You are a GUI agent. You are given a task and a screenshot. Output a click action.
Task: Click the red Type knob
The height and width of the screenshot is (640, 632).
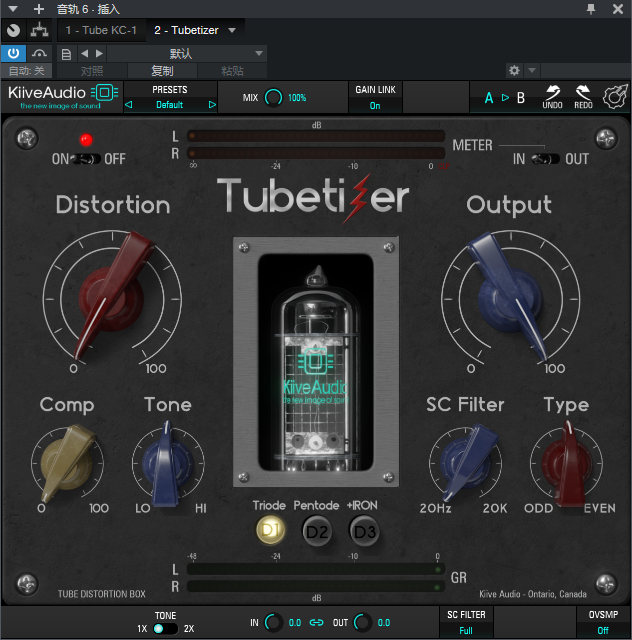[566, 464]
